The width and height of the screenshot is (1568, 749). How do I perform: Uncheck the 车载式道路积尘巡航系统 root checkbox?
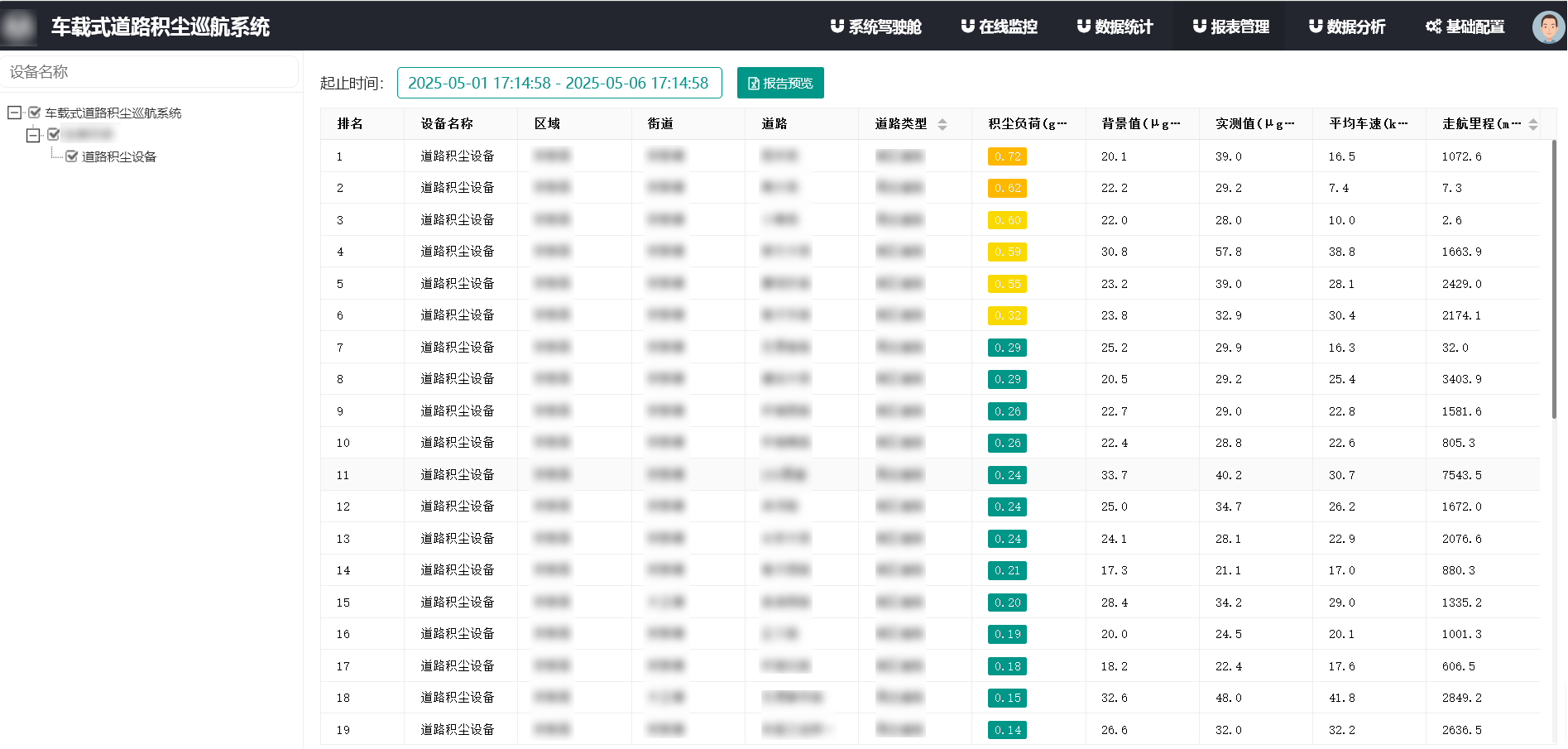click(x=35, y=113)
